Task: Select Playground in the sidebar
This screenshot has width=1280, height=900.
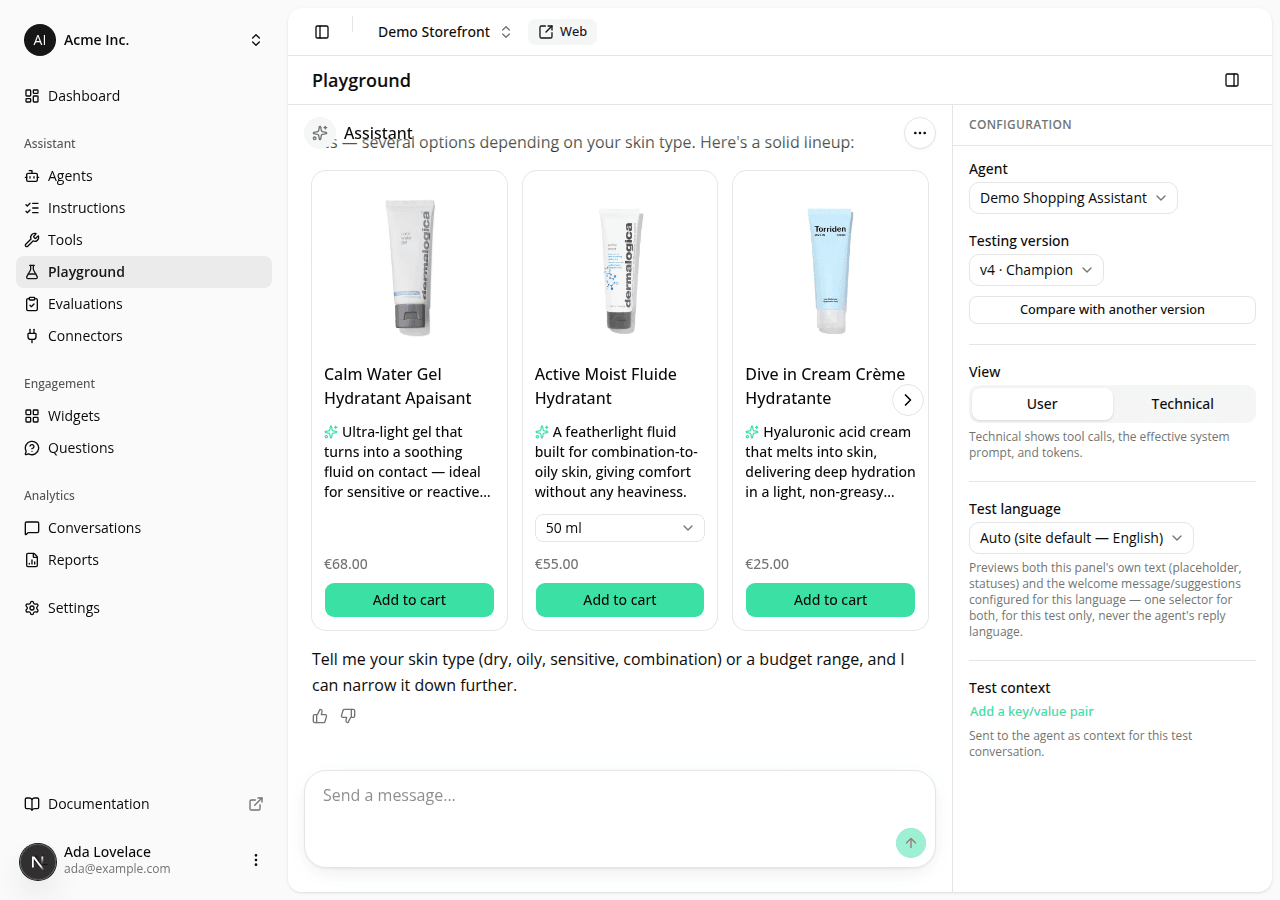Action: 144,272
